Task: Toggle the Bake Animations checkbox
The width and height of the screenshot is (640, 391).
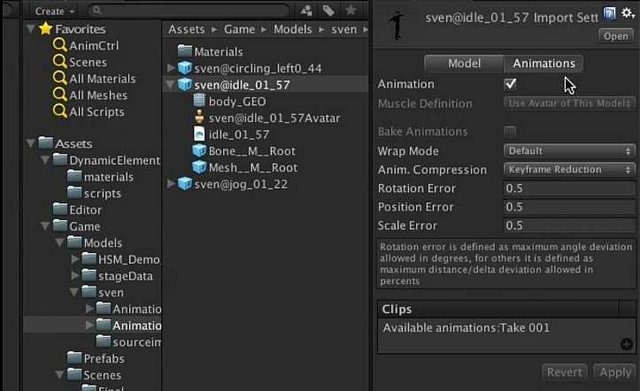Action: tap(510, 131)
